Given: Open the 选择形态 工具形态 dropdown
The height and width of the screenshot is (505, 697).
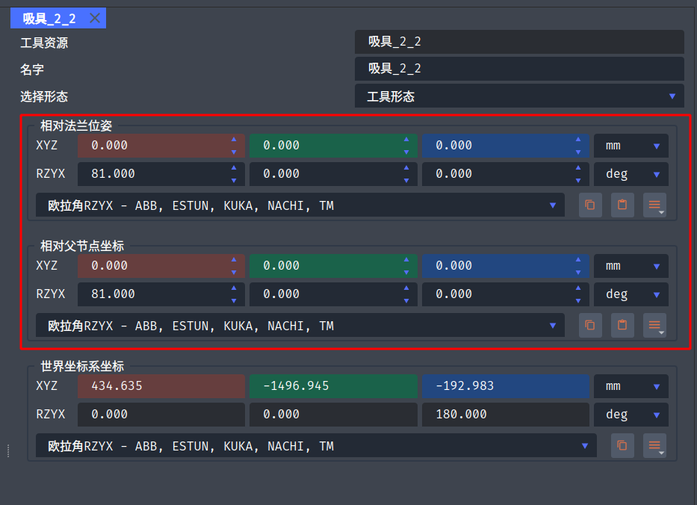Looking at the screenshot, I should pyautogui.click(x=519, y=96).
